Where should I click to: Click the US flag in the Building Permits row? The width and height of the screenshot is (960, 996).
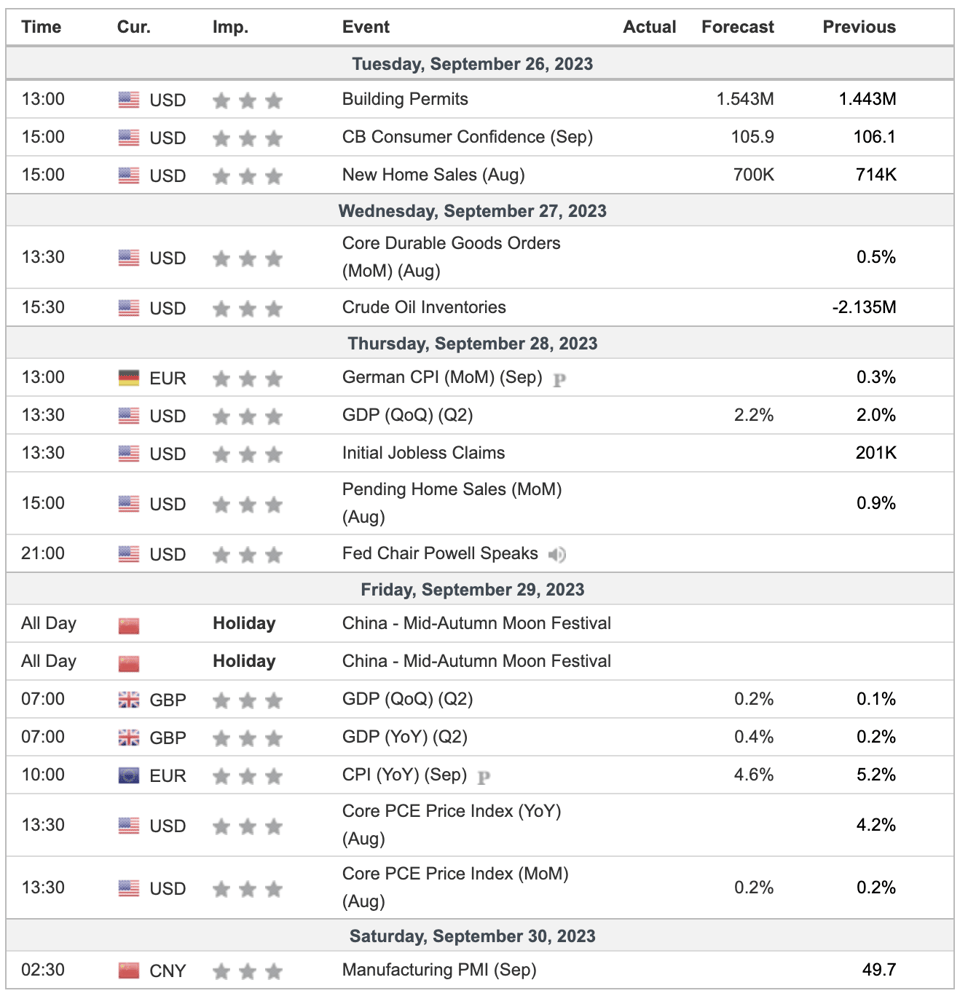coord(129,100)
